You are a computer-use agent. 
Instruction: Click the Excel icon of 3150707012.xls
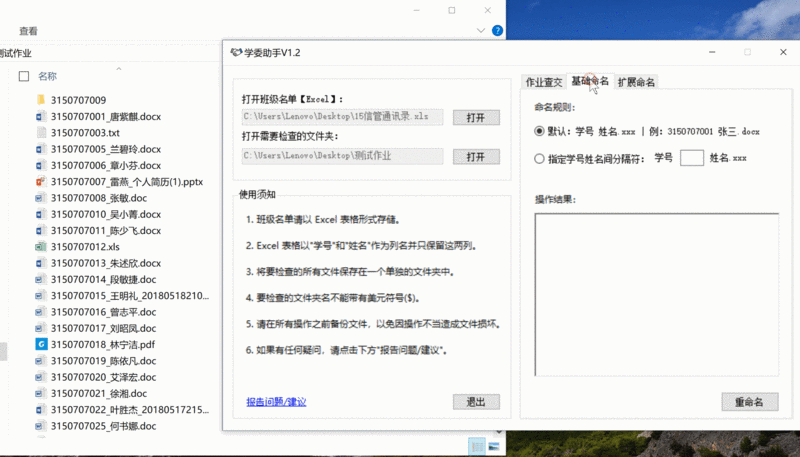pos(41,246)
